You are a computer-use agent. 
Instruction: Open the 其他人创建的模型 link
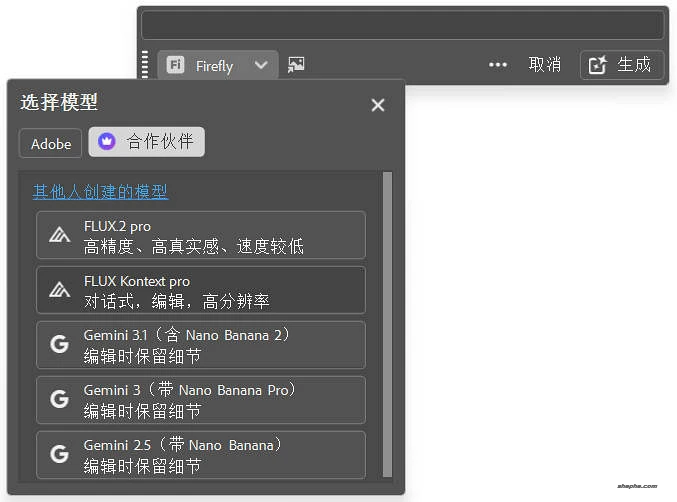(x=100, y=192)
